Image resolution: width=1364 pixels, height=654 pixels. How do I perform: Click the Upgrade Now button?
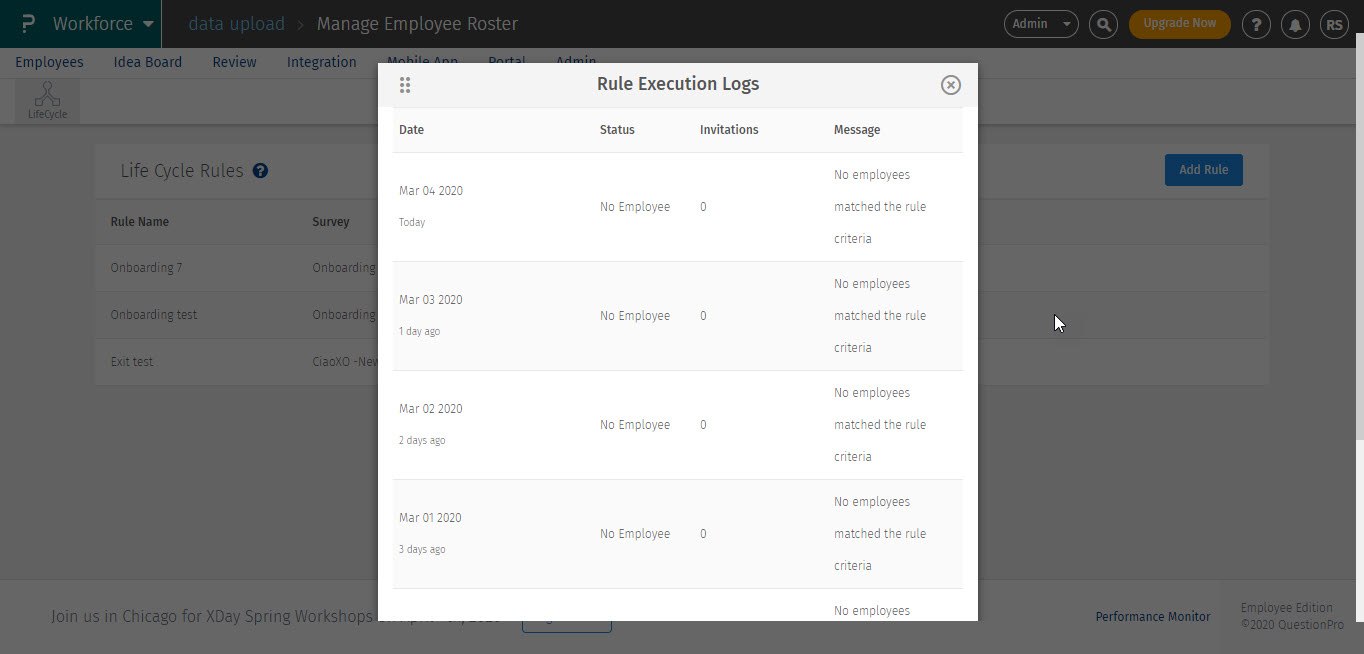point(1179,24)
